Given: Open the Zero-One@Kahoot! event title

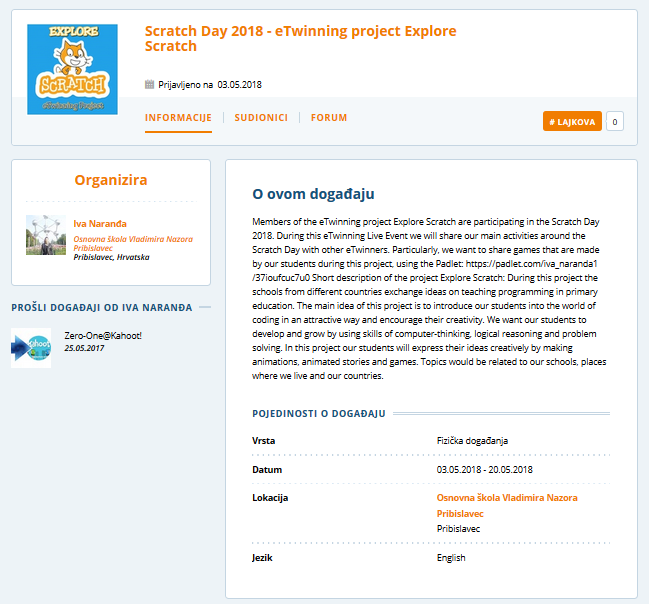Looking at the screenshot, I should 103,336.
